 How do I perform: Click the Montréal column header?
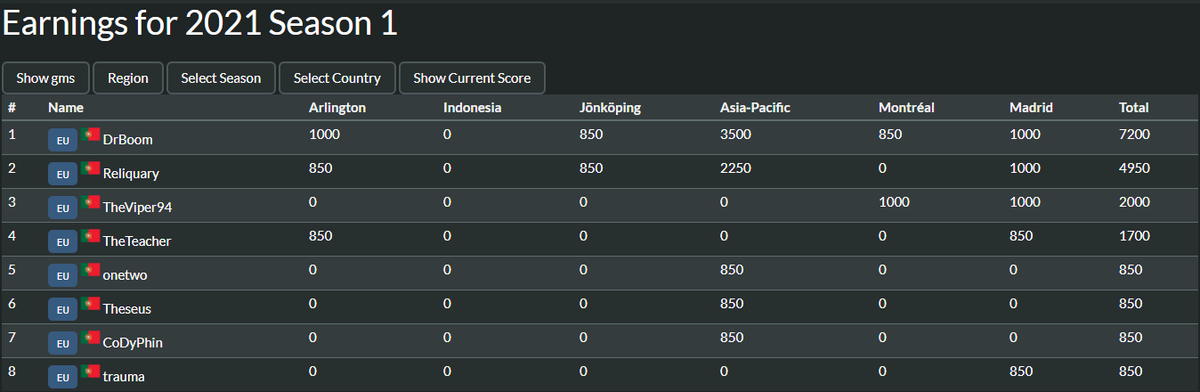[x=906, y=107]
